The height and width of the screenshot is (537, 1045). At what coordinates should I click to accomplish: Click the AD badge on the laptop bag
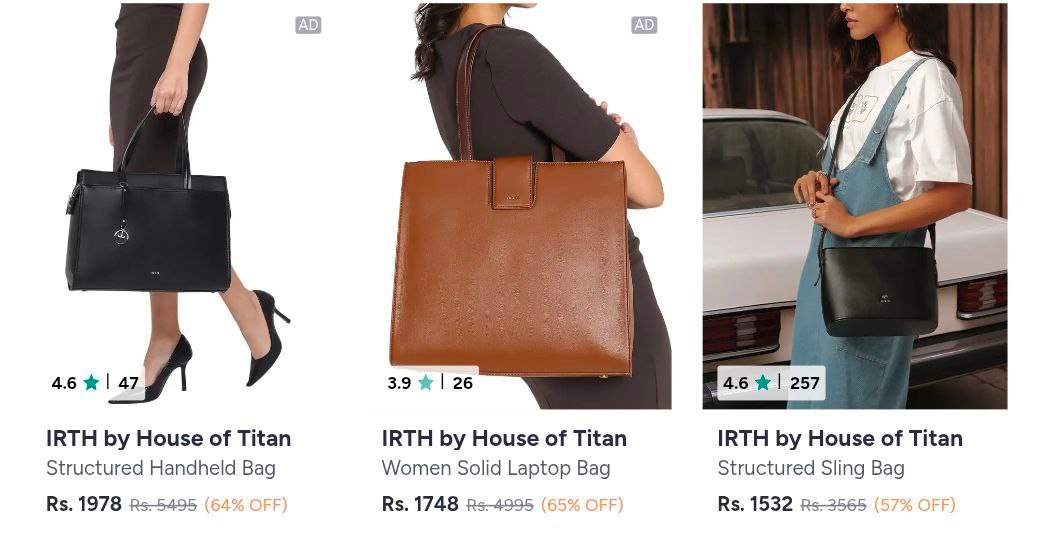(644, 25)
